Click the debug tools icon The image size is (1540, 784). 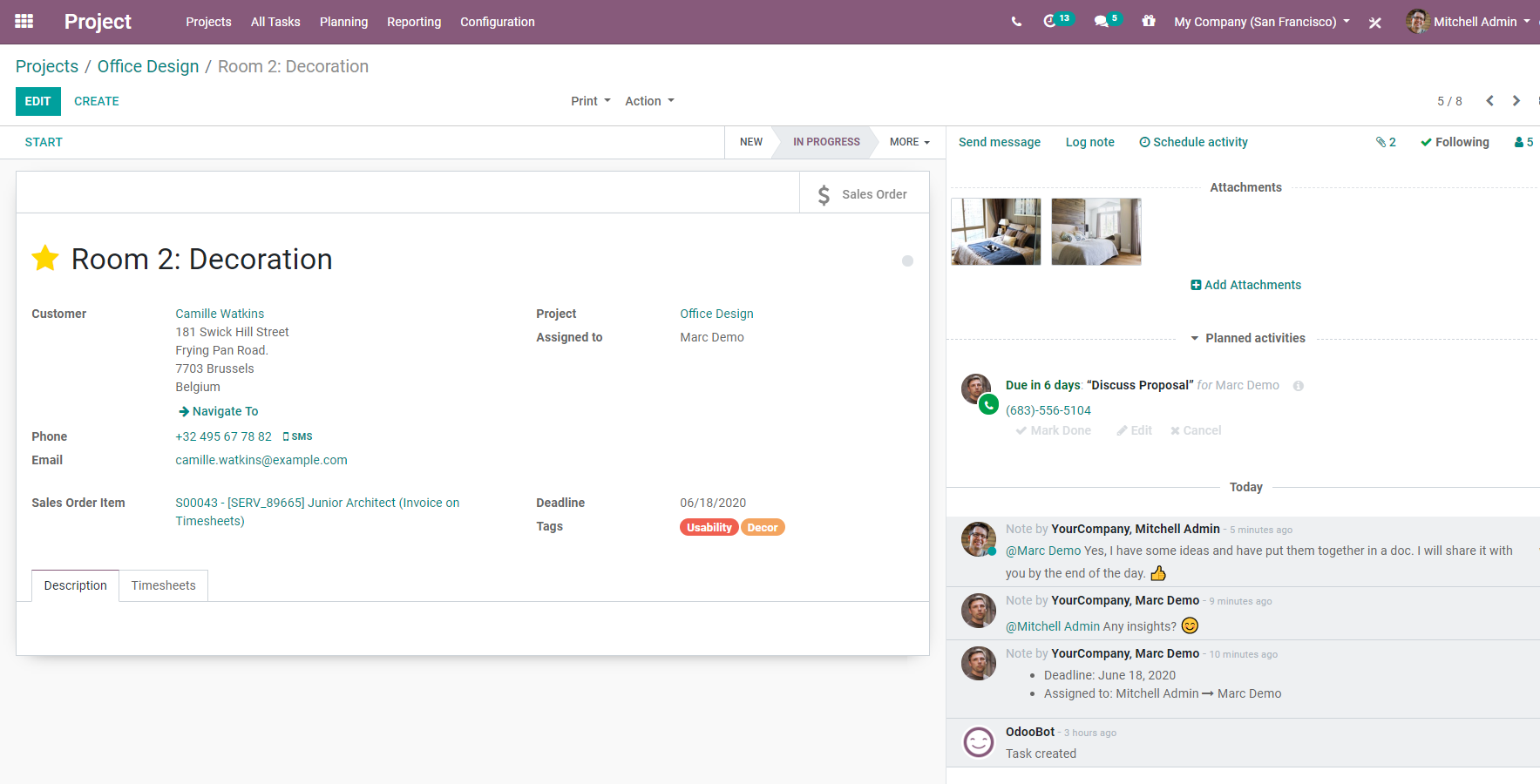tap(1375, 23)
